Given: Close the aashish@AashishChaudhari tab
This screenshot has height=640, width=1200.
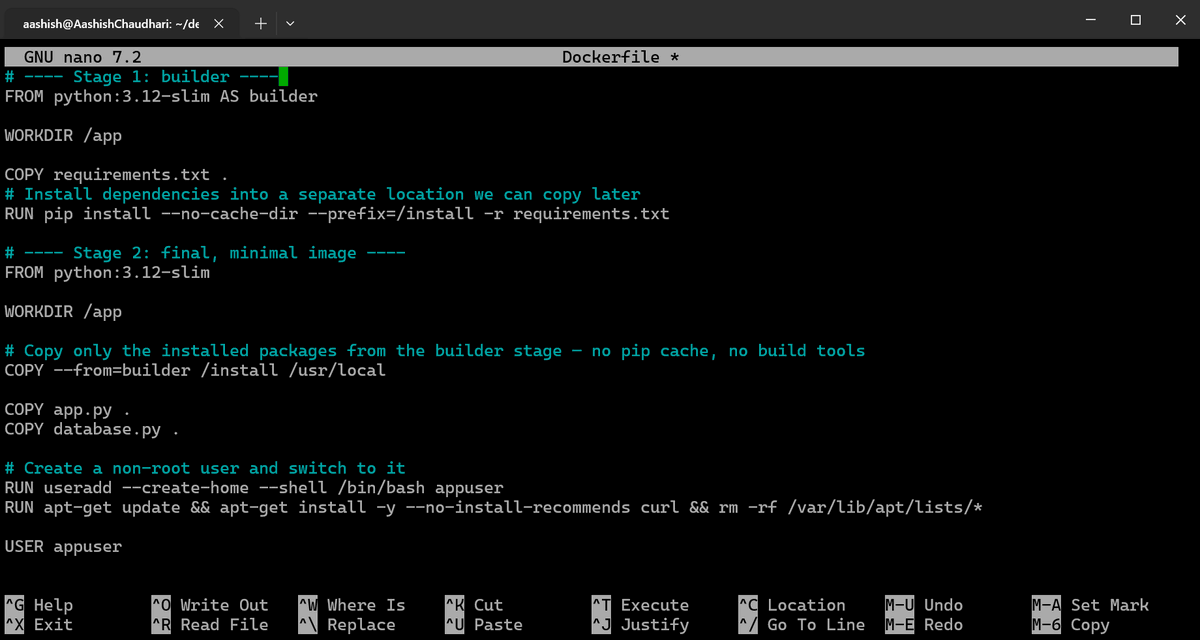Looking at the screenshot, I should point(219,24).
